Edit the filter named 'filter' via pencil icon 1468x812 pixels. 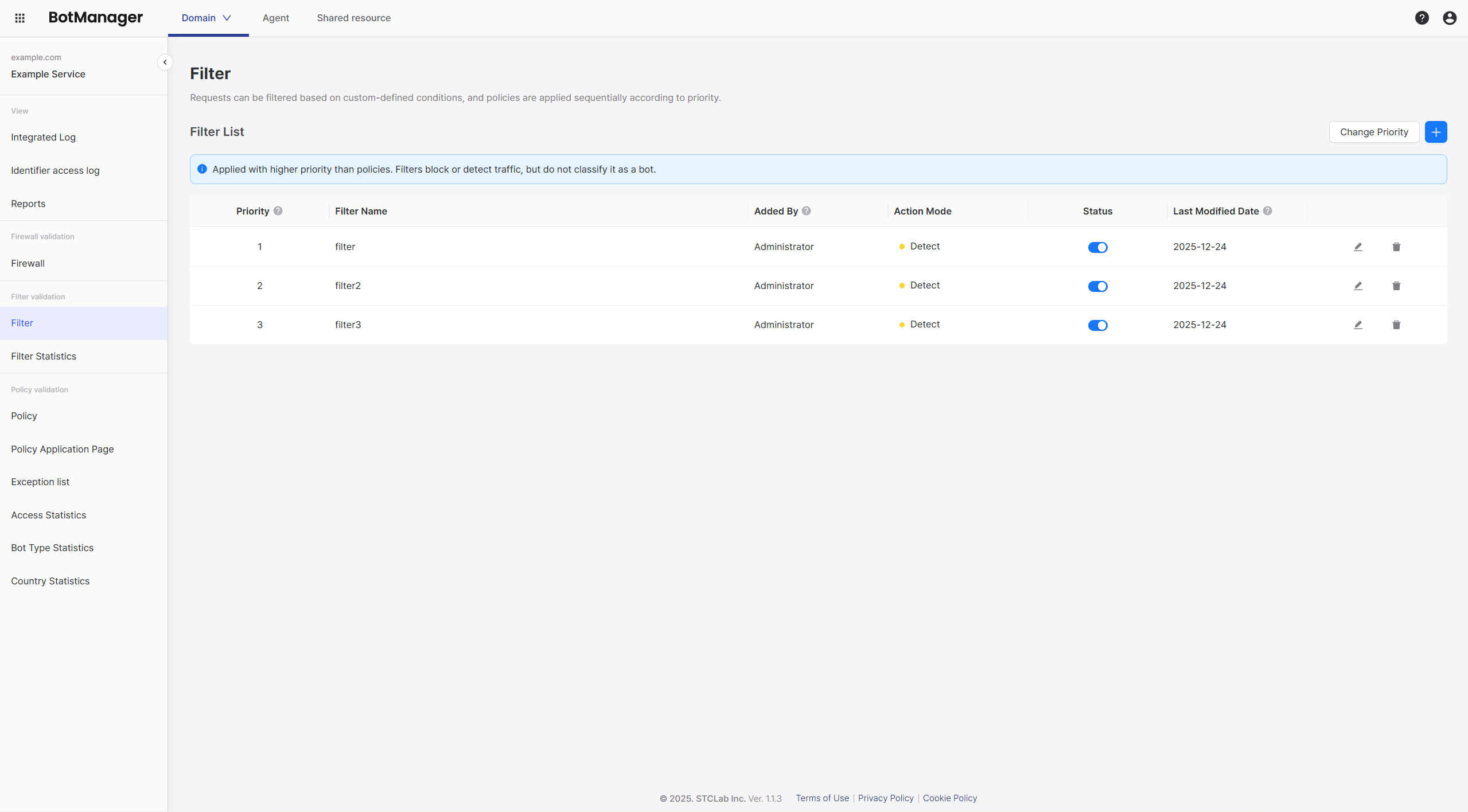1358,247
